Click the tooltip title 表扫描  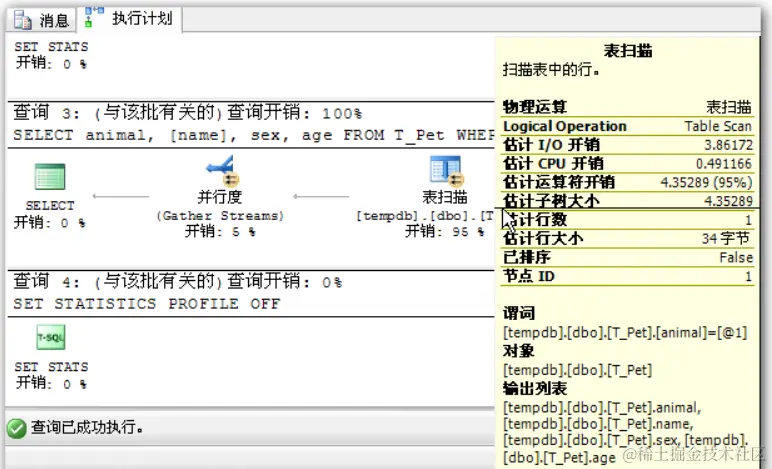point(628,50)
